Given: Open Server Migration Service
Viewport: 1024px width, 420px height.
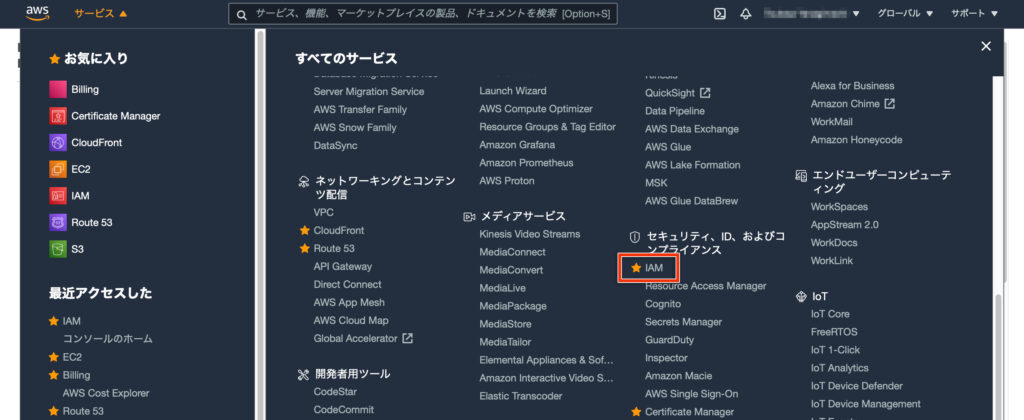Looking at the screenshot, I should pos(368,91).
